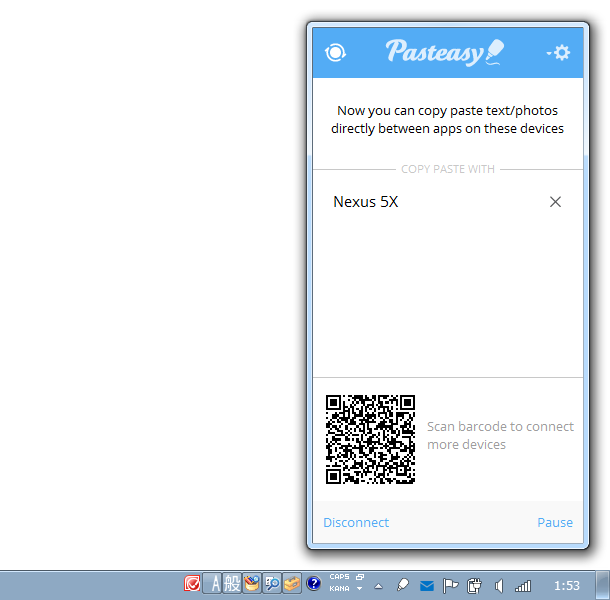This screenshot has width=610, height=600.
Task: Remove the Nexus 5X device
Action: click(555, 202)
